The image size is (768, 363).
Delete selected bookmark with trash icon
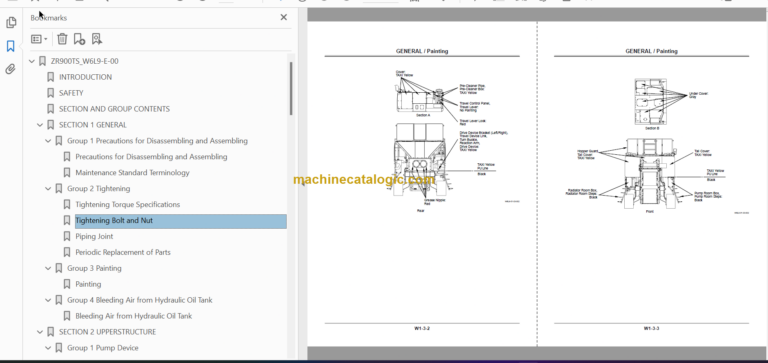pyautogui.click(x=62, y=39)
